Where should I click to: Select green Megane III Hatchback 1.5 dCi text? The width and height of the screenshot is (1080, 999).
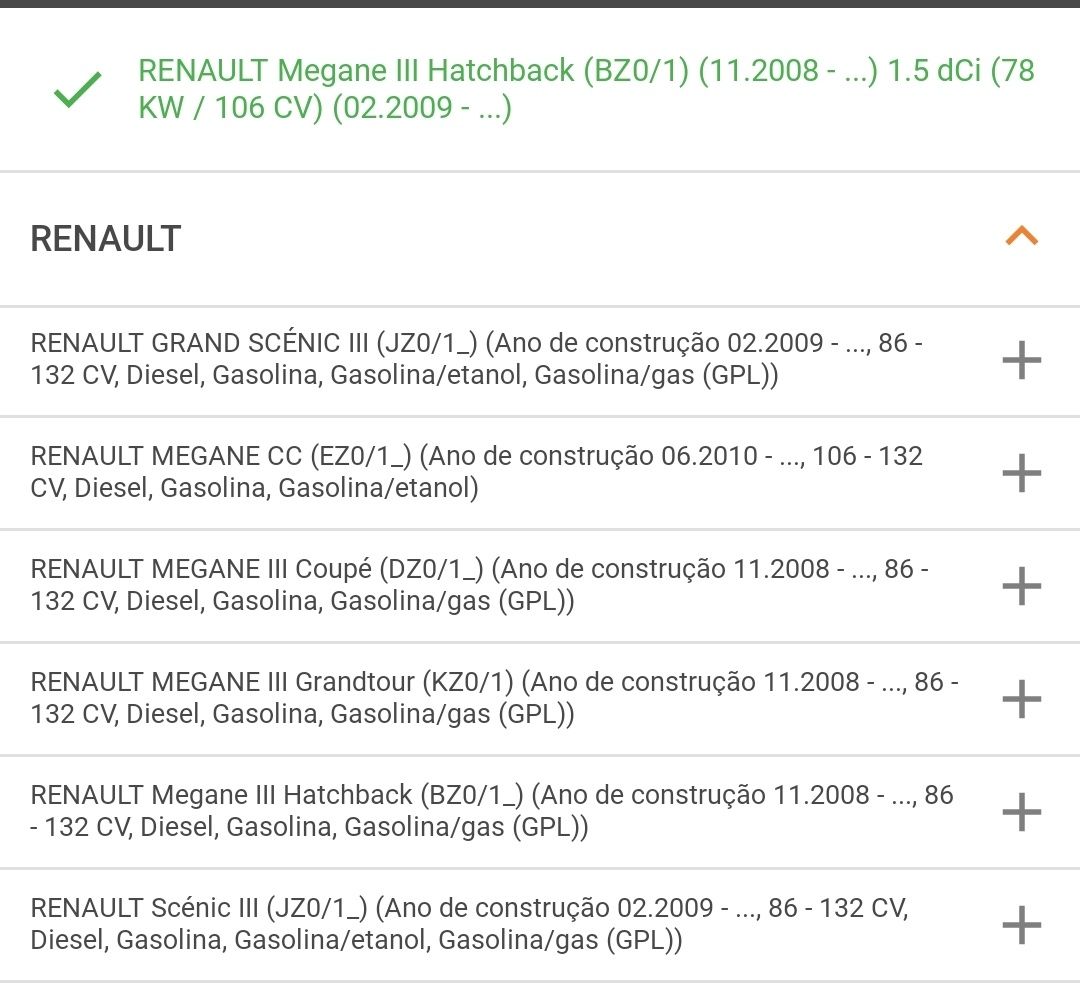pyautogui.click(x=586, y=89)
